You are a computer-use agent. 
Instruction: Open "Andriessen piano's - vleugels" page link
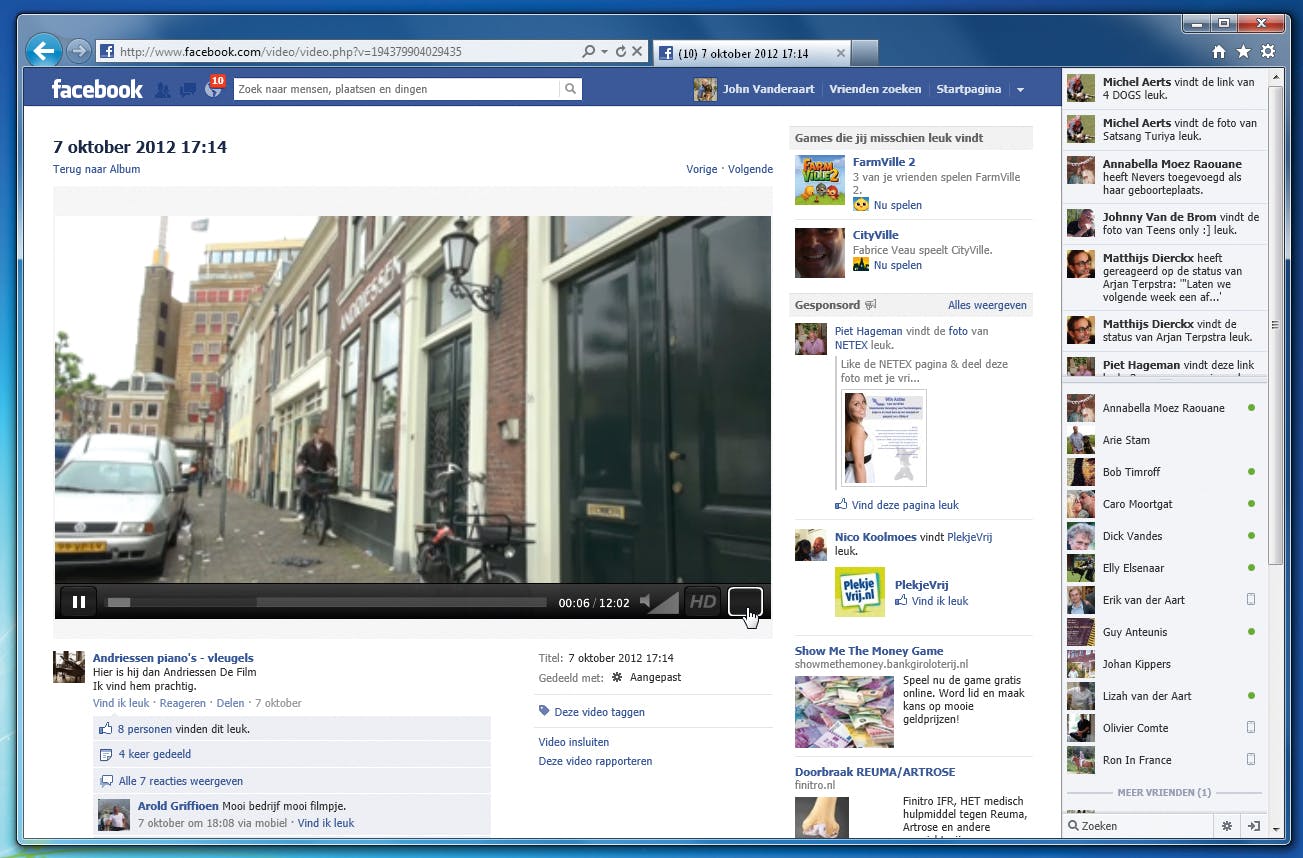pos(173,658)
